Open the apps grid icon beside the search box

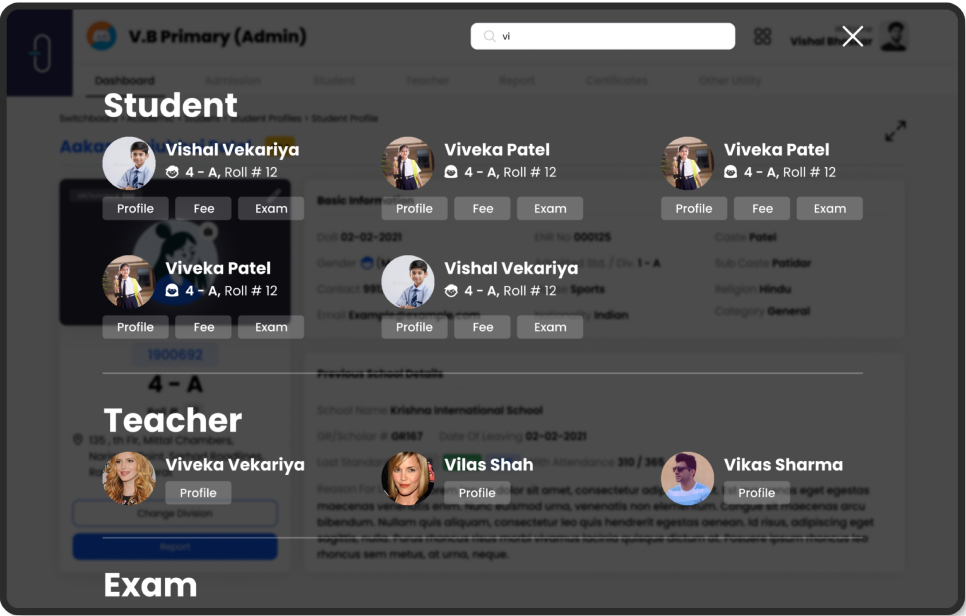point(763,37)
